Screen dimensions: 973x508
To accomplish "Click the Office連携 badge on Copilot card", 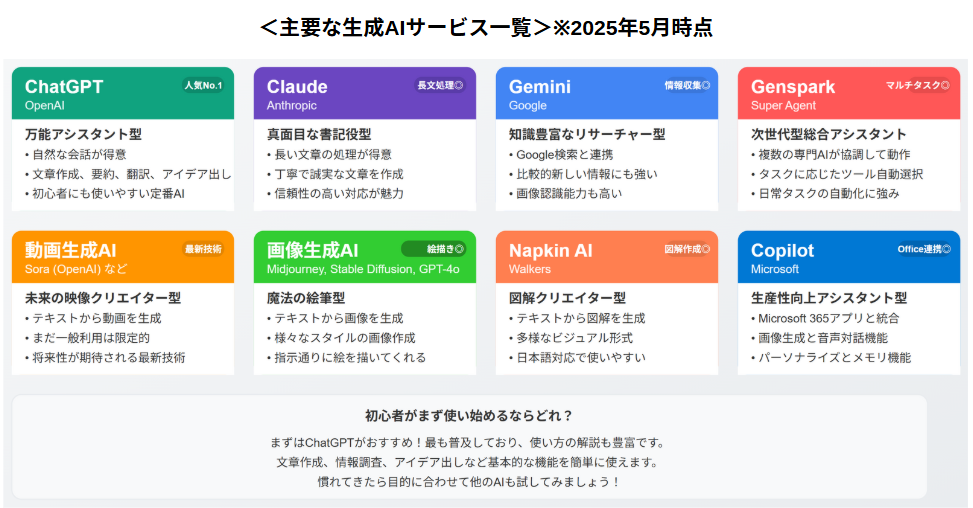I will tap(923, 249).
